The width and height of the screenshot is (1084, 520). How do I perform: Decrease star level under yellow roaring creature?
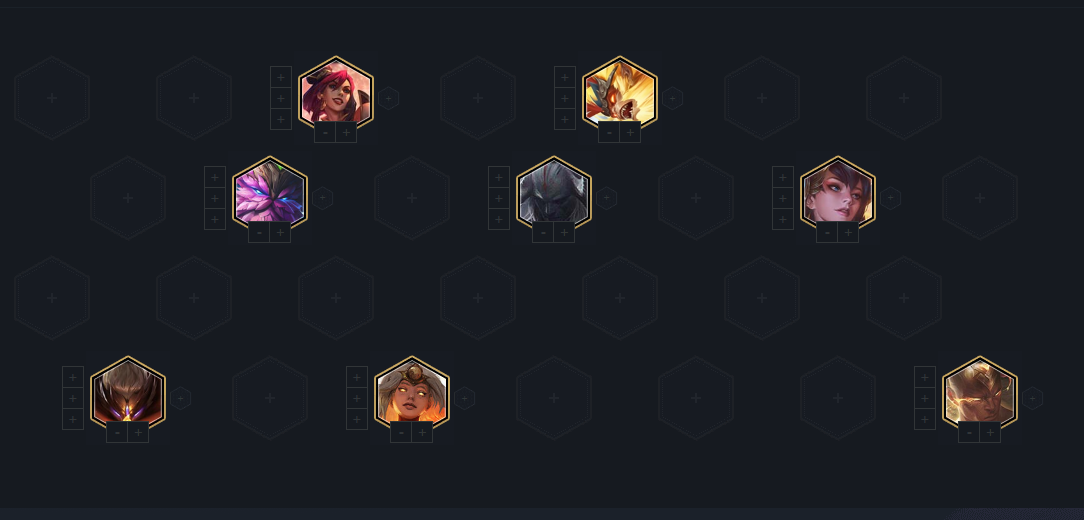point(609,132)
